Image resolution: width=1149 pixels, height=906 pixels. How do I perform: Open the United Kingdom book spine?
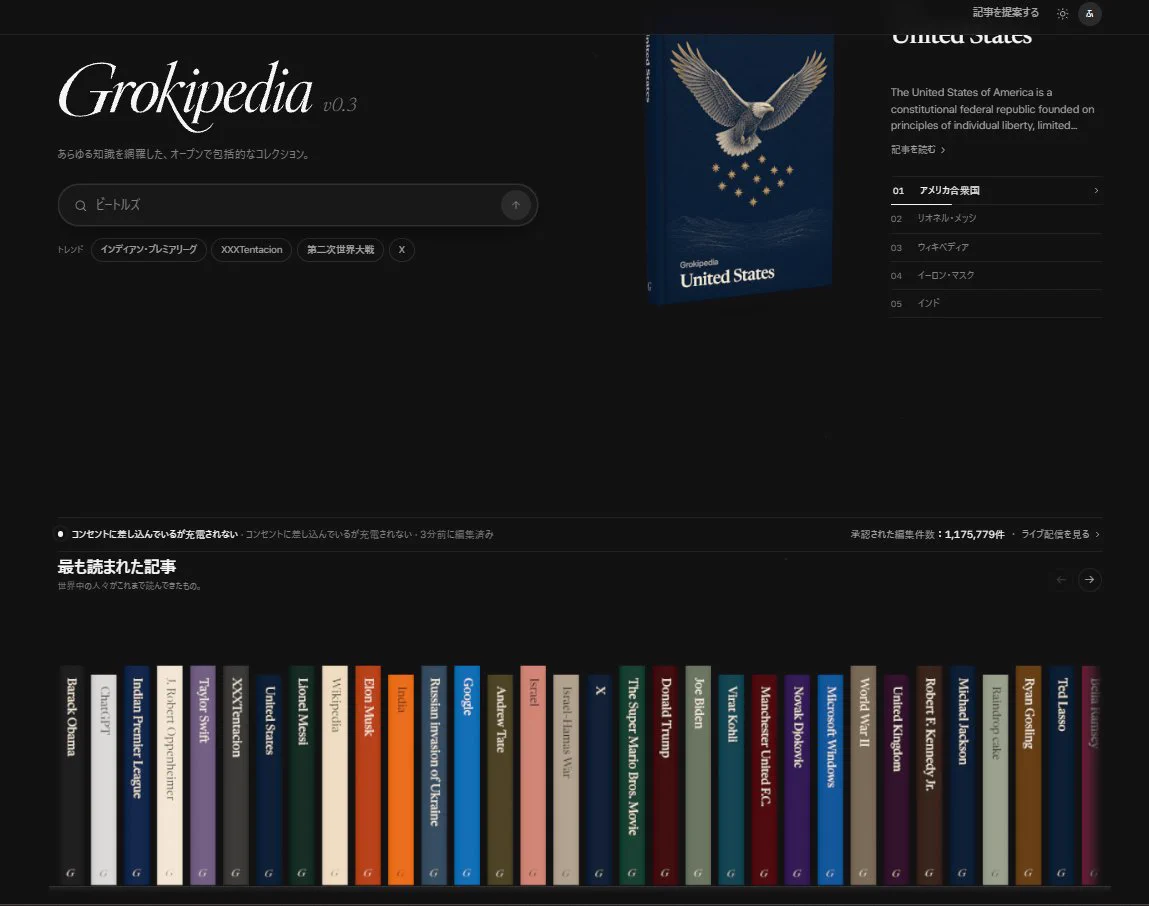pyautogui.click(x=896, y=779)
